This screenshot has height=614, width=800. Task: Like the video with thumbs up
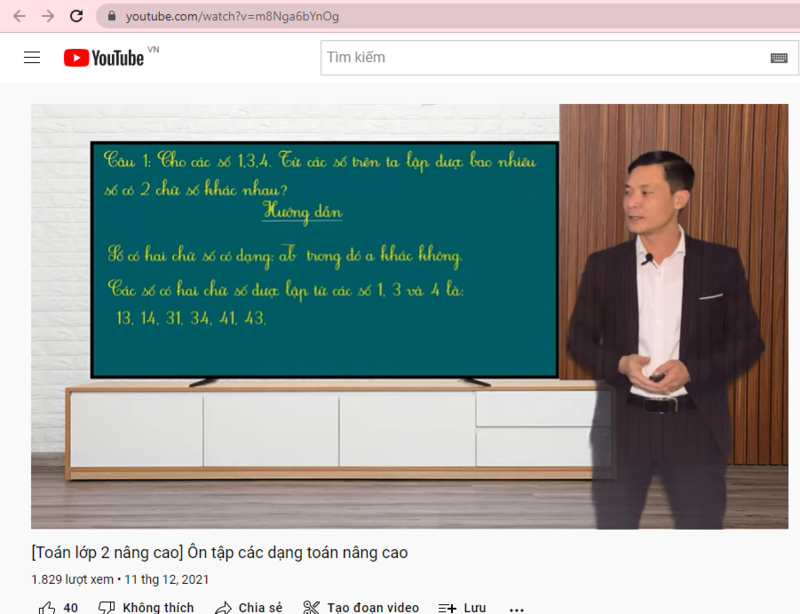coord(46,607)
